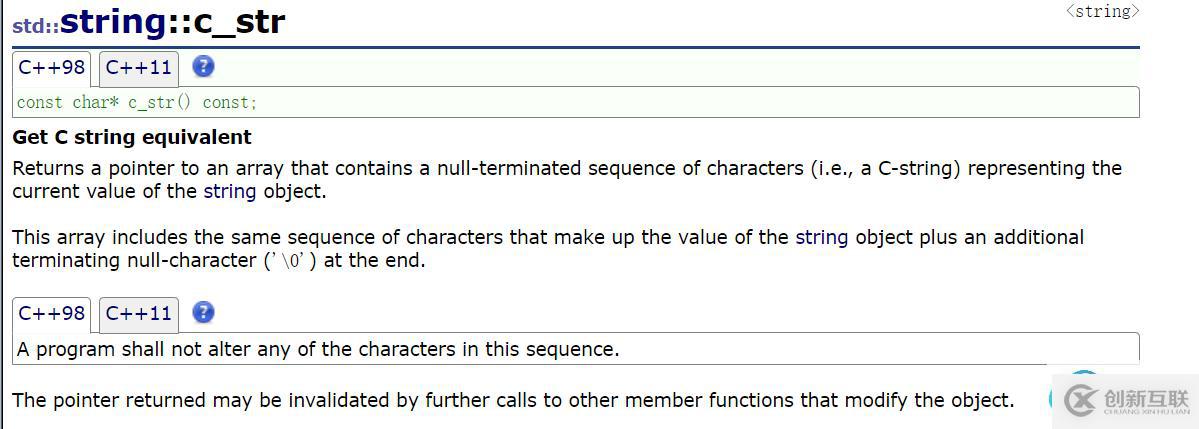The width and height of the screenshot is (1199, 429).
Task: Follow the 'string' link before 'object plus'
Action: click(x=821, y=237)
